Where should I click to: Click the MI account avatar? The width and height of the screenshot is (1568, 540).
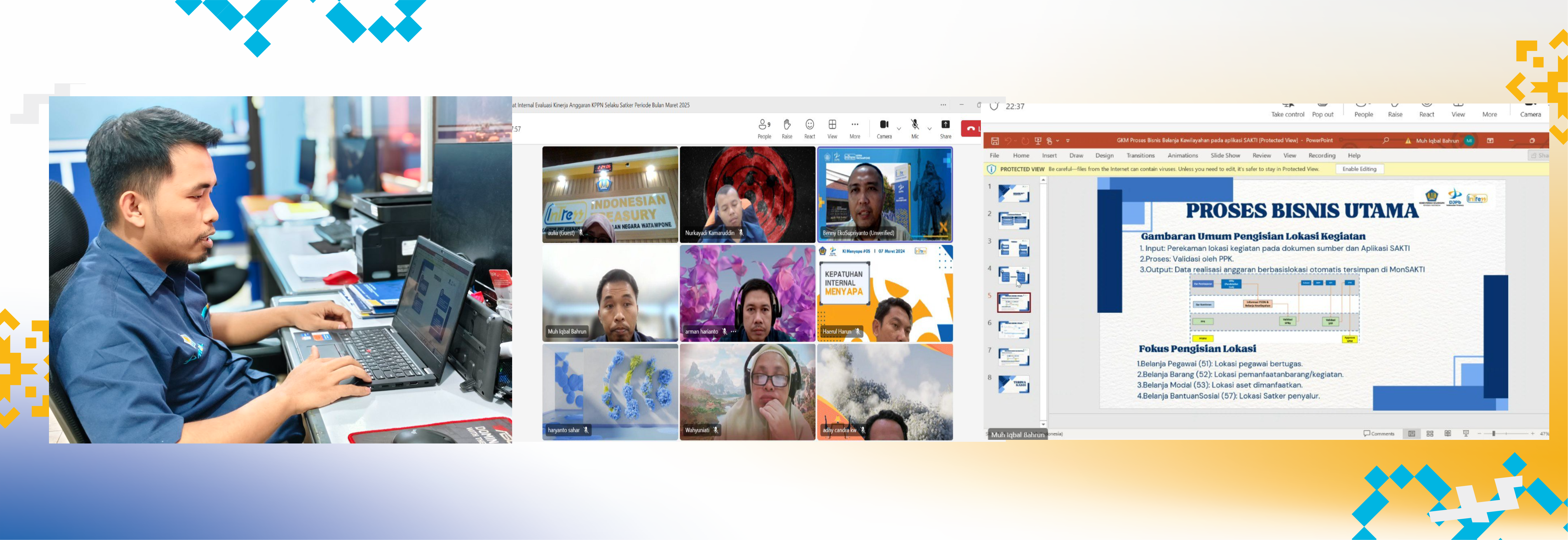pyautogui.click(x=1469, y=141)
